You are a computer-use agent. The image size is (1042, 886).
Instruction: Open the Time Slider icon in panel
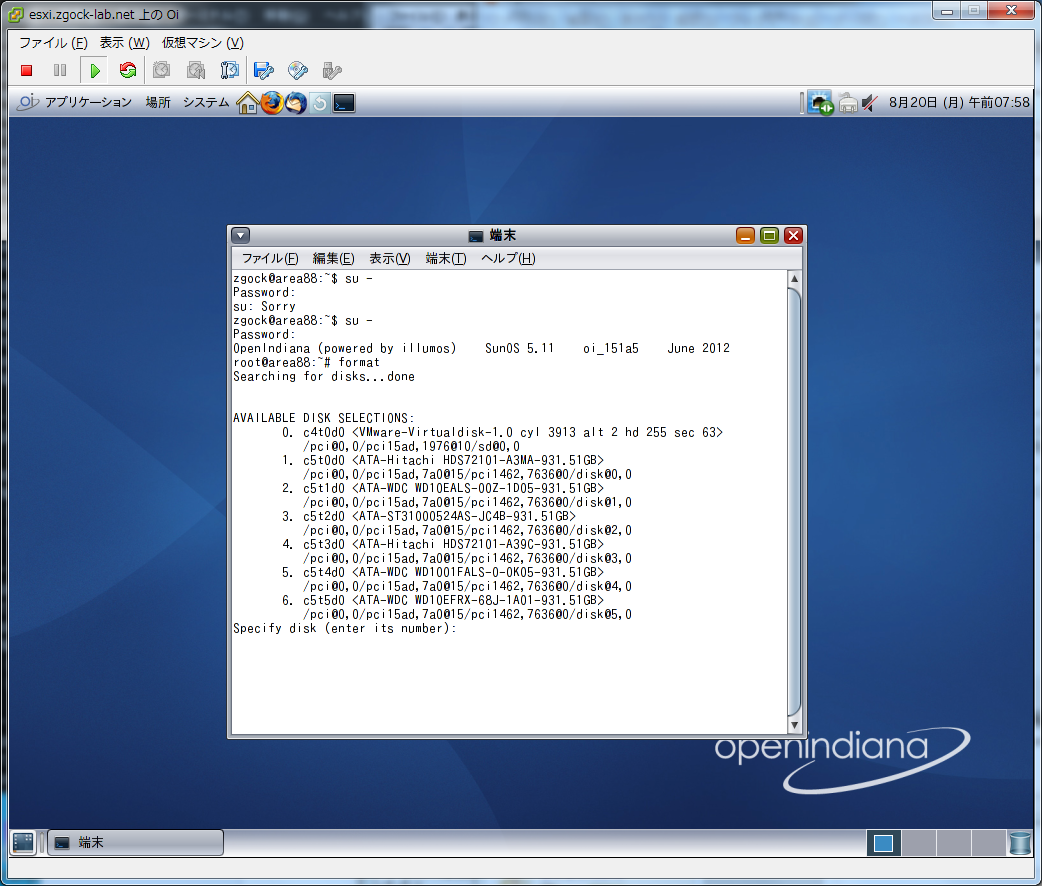click(x=320, y=103)
